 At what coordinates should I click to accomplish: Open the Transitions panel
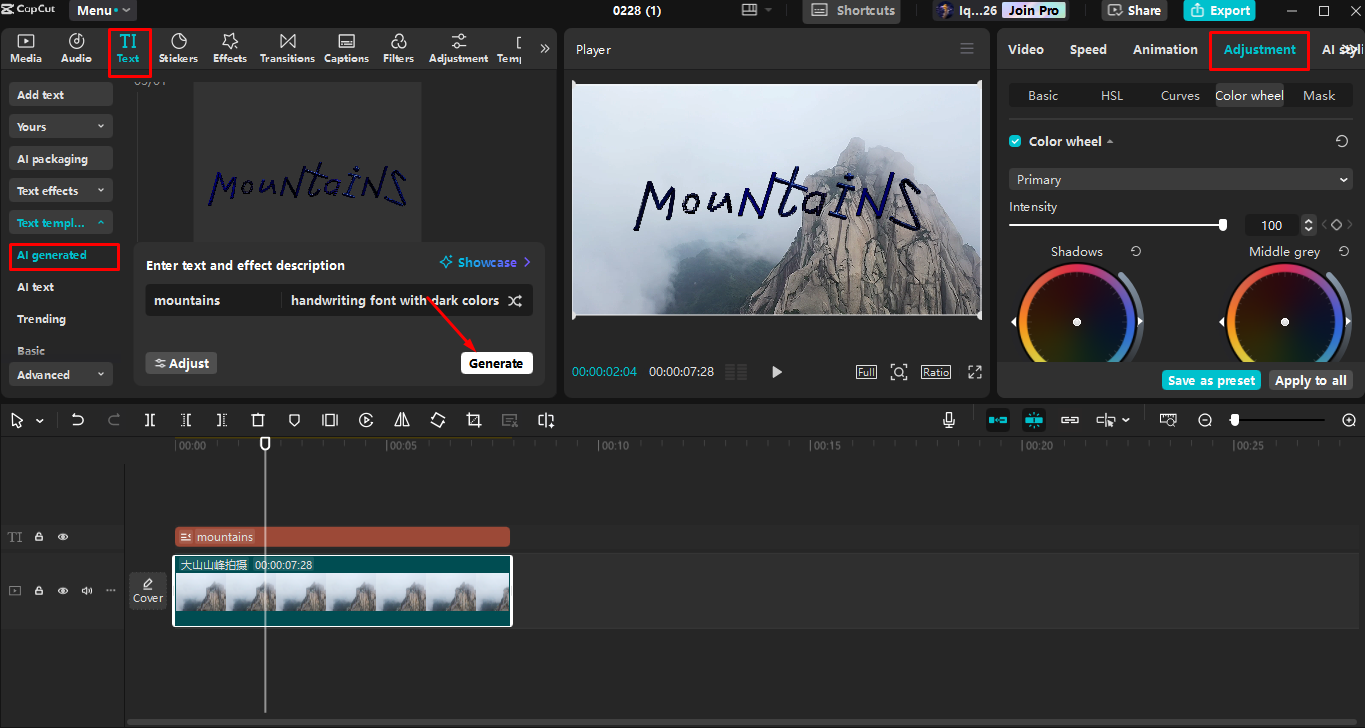coord(287,47)
